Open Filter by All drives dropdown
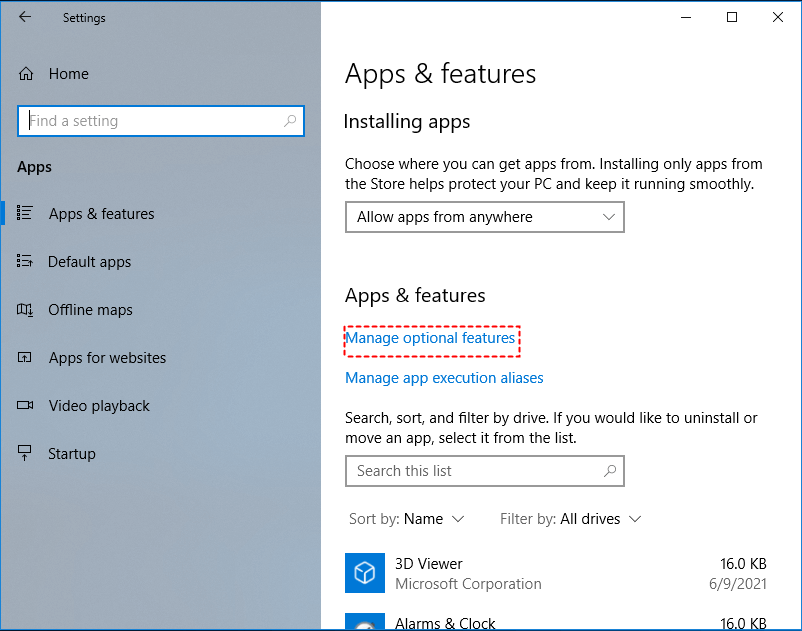Image resolution: width=802 pixels, height=631 pixels. (x=570, y=519)
